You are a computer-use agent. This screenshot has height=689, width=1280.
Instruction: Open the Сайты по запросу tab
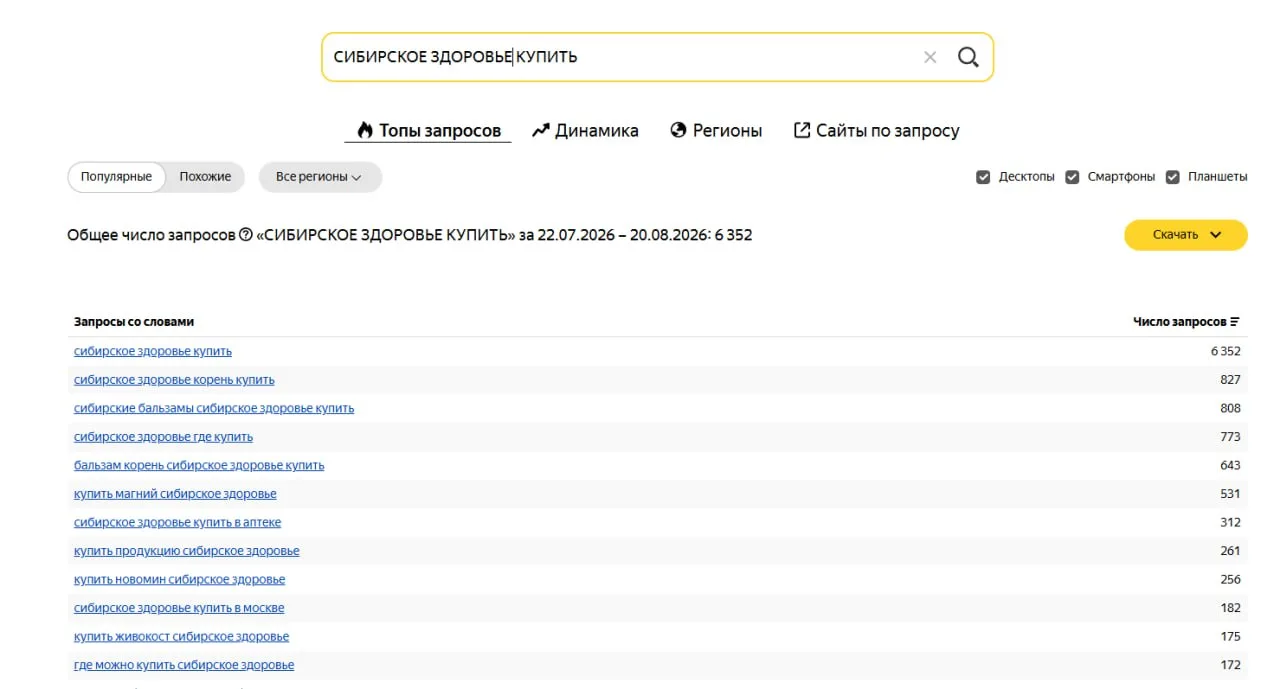[x=876, y=130]
